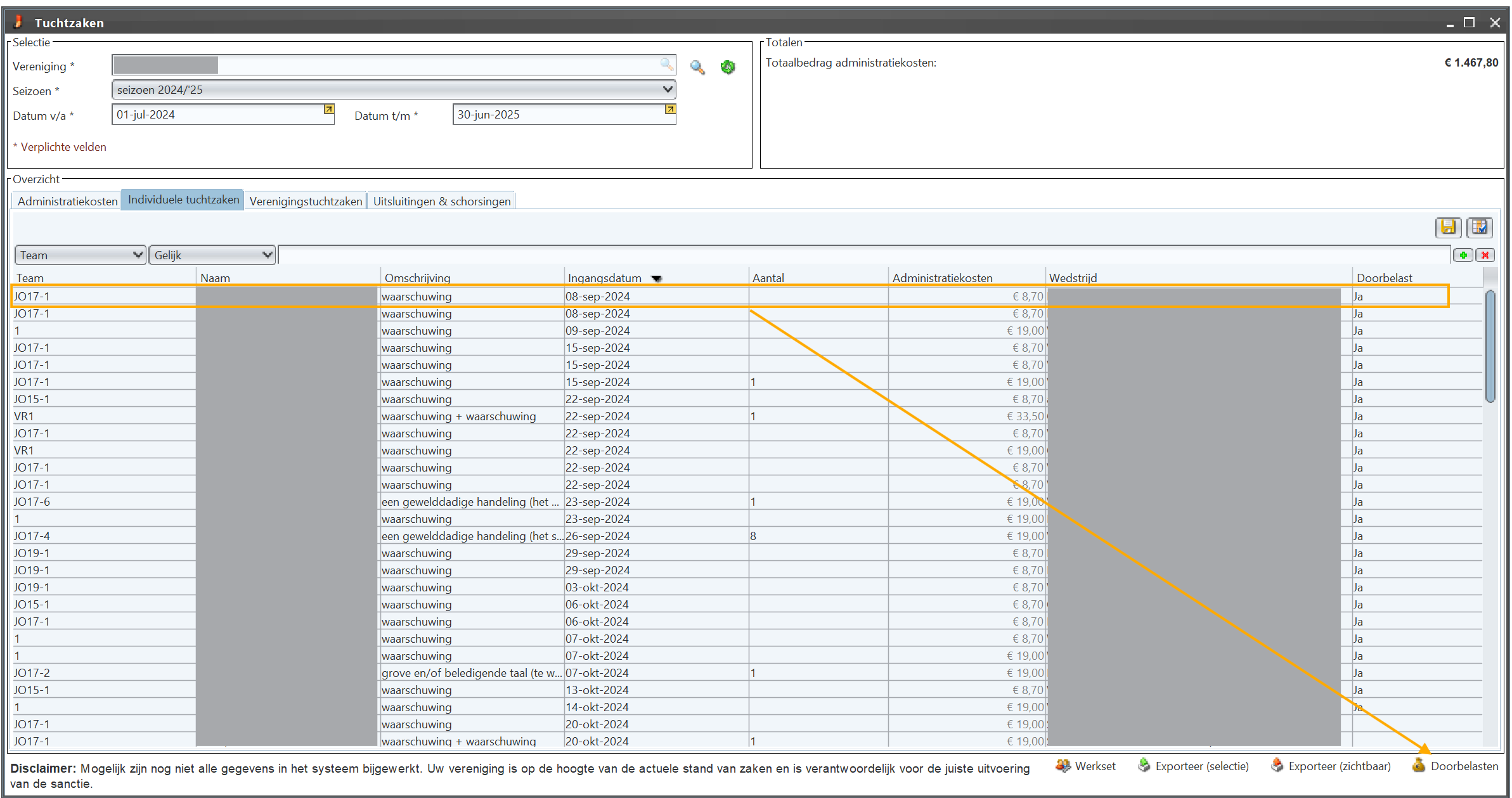Add filter with green plus icon
The height and width of the screenshot is (798, 1512).
(1463, 255)
